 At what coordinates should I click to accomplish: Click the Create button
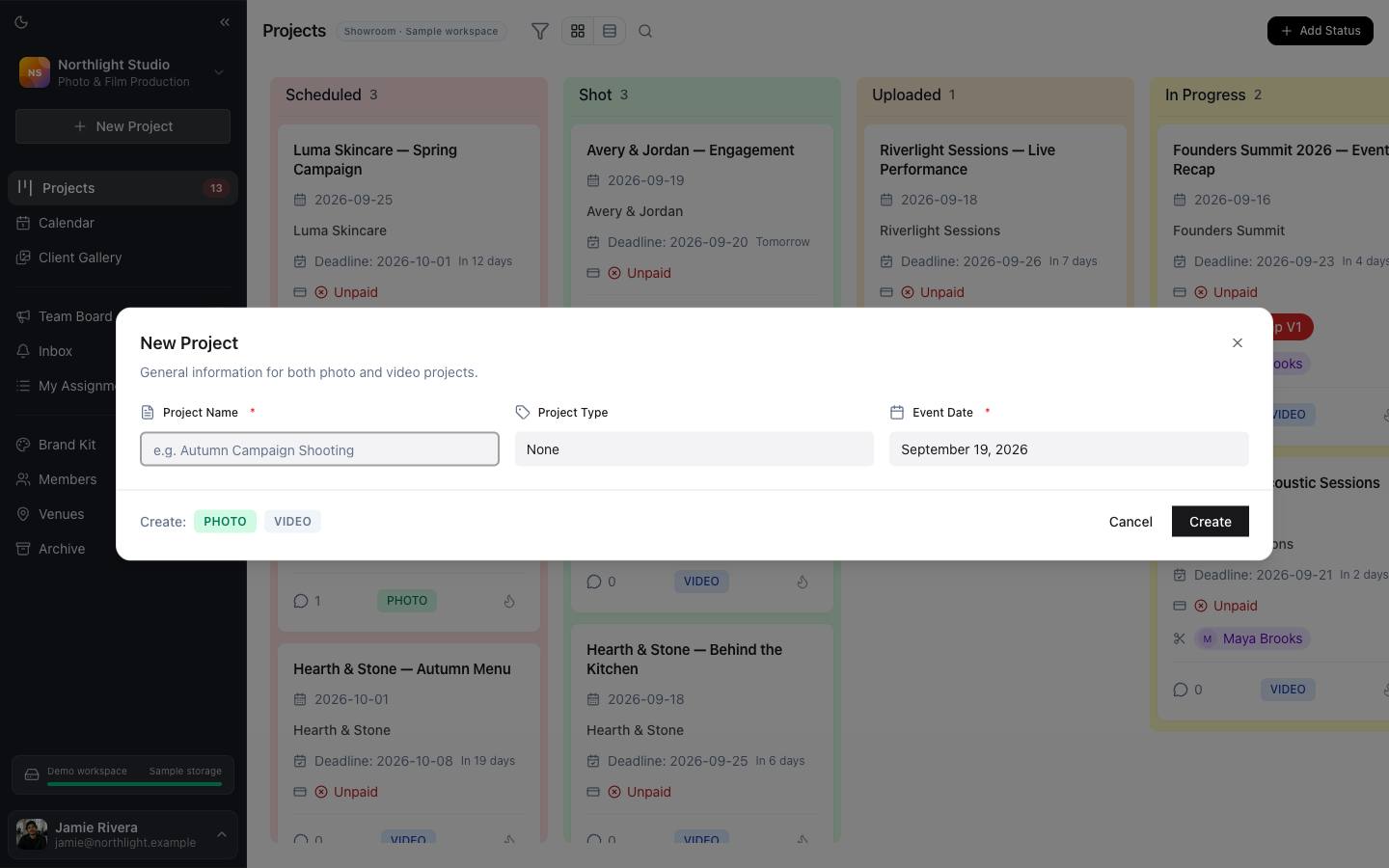point(1211,522)
